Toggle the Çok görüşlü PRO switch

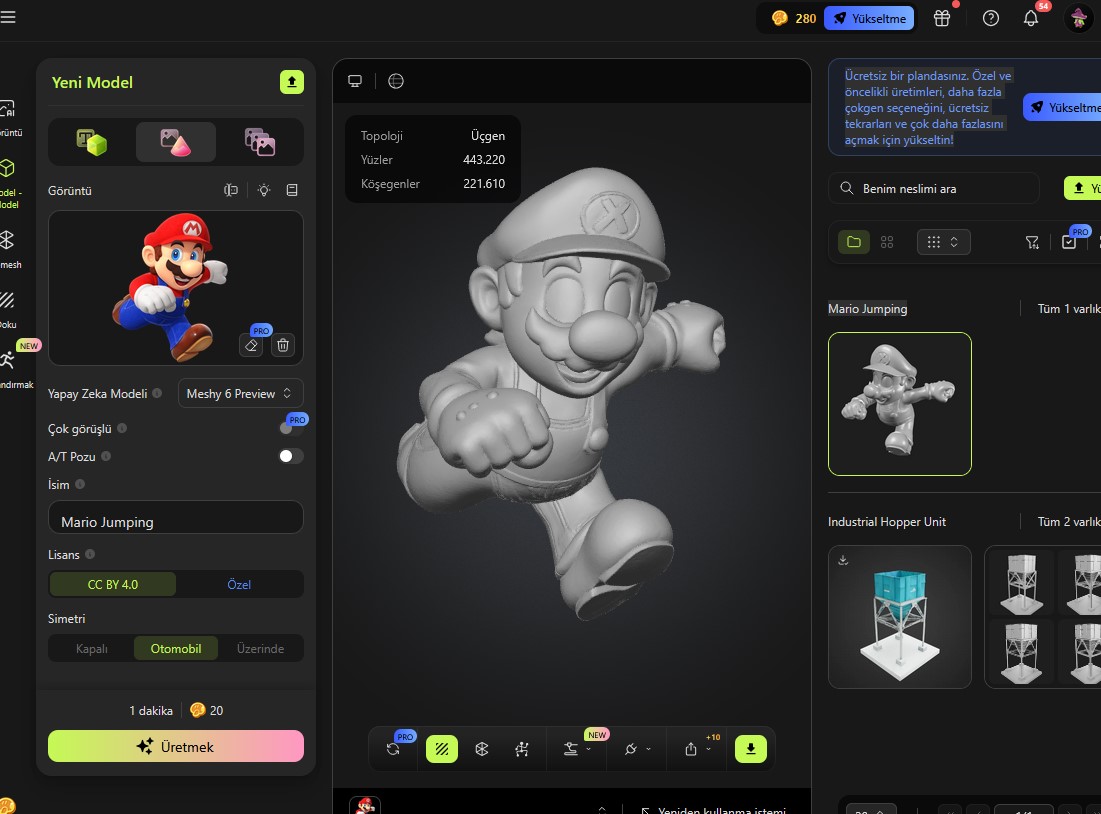click(x=290, y=428)
